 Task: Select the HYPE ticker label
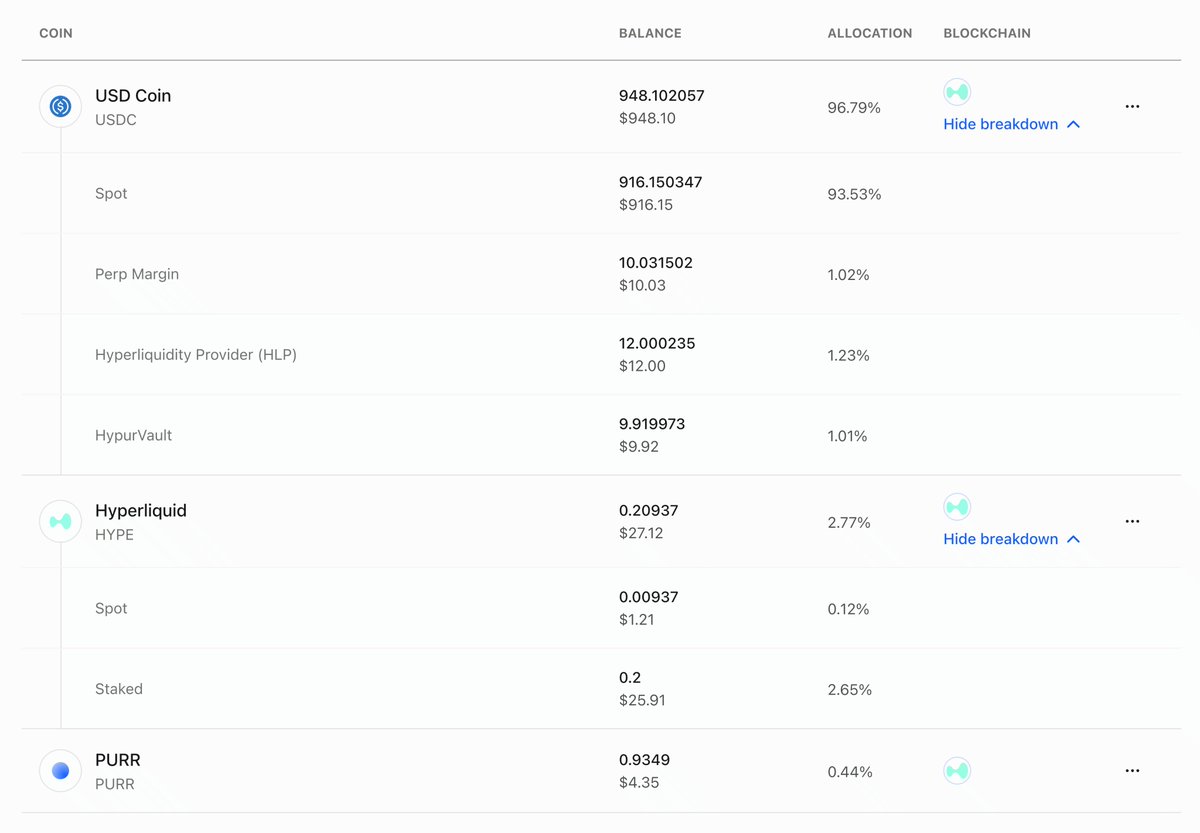point(114,535)
